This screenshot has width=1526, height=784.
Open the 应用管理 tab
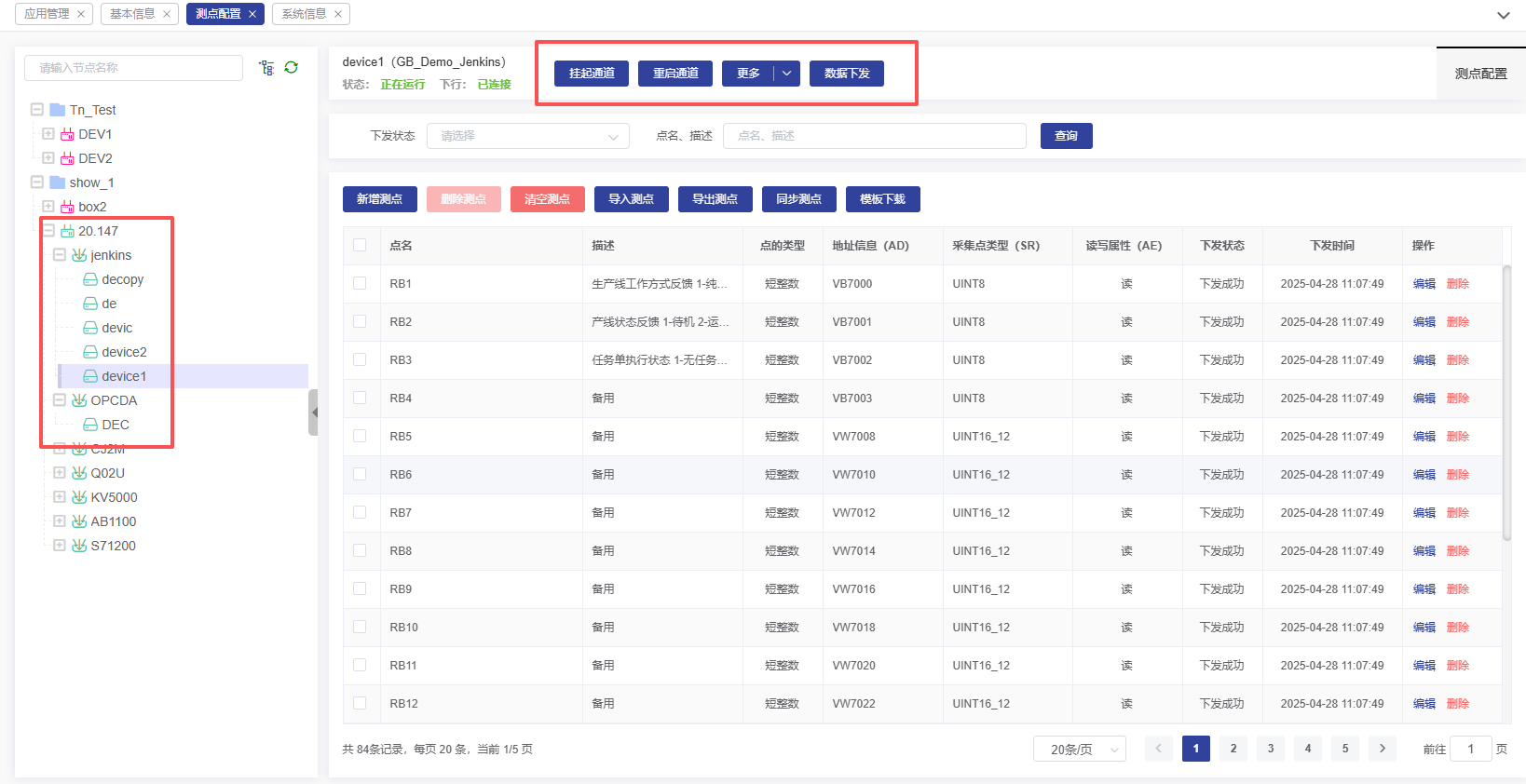[x=47, y=14]
